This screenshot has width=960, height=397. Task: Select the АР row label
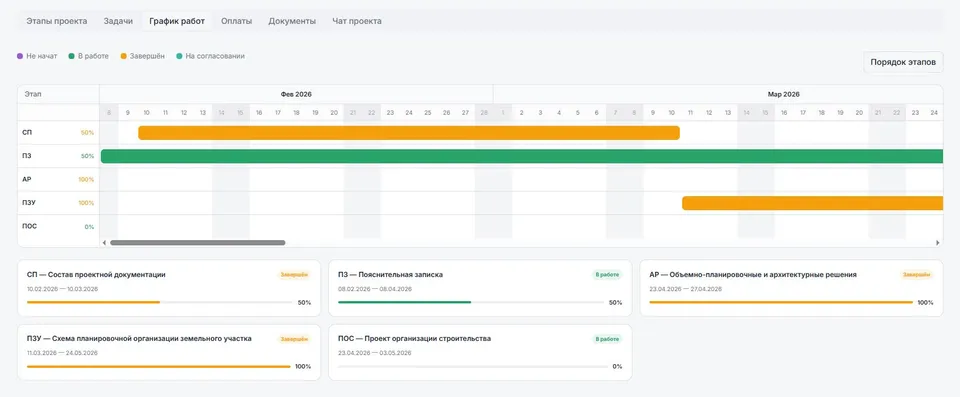coord(27,180)
